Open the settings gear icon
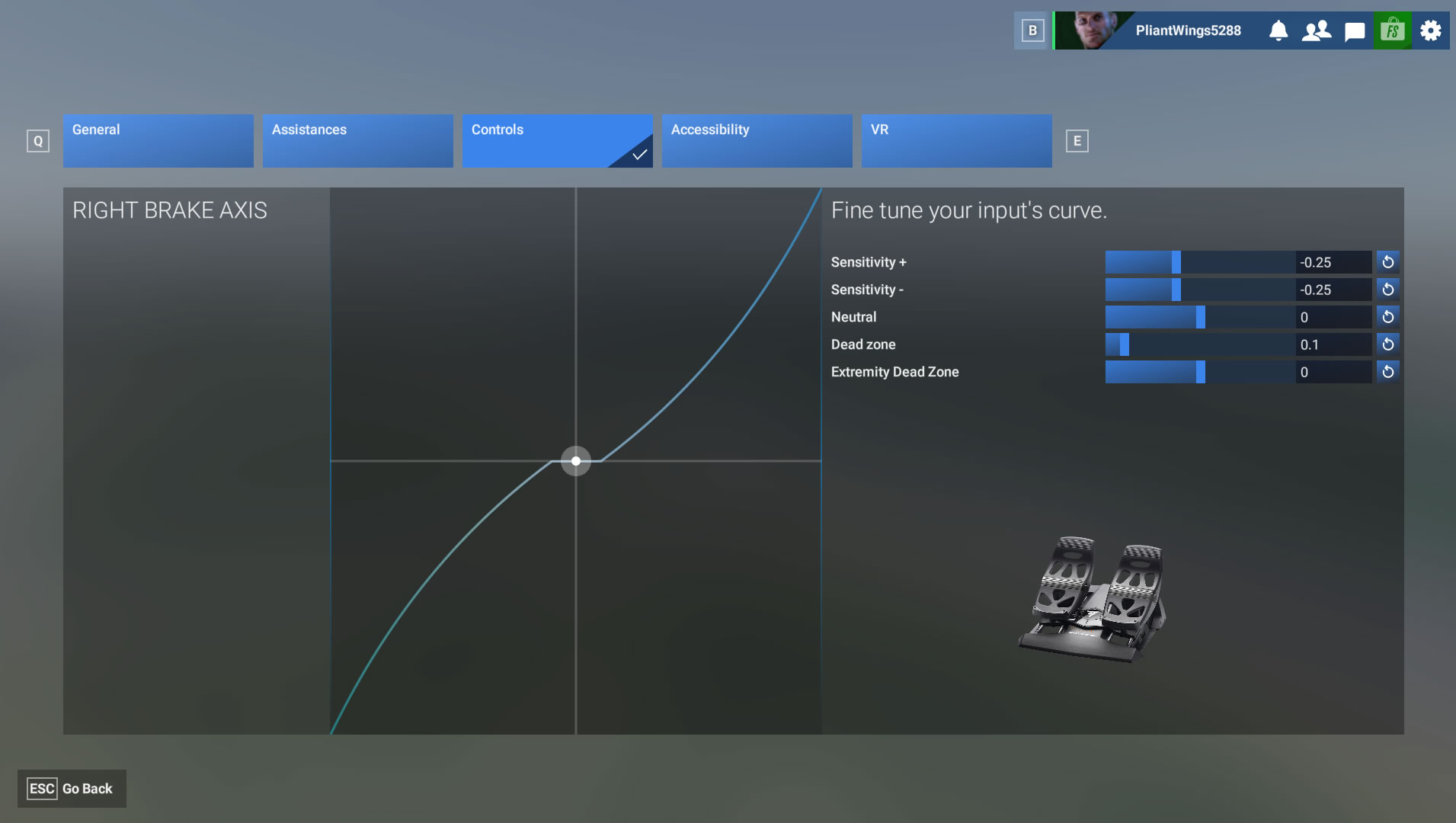1456x823 pixels. 1431,30
